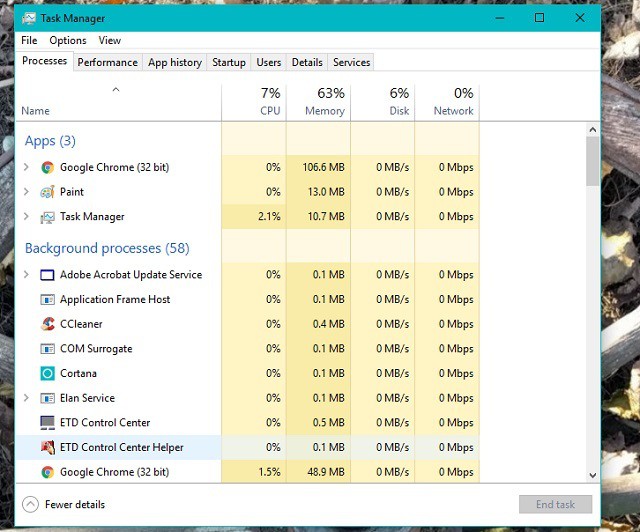Switch to the Details tab
This screenshot has height=532, width=640.
[x=307, y=62]
